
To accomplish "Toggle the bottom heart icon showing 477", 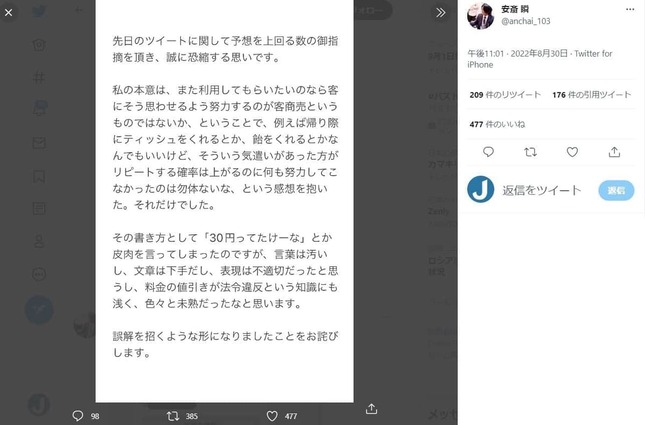I will [x=272, y=416].
